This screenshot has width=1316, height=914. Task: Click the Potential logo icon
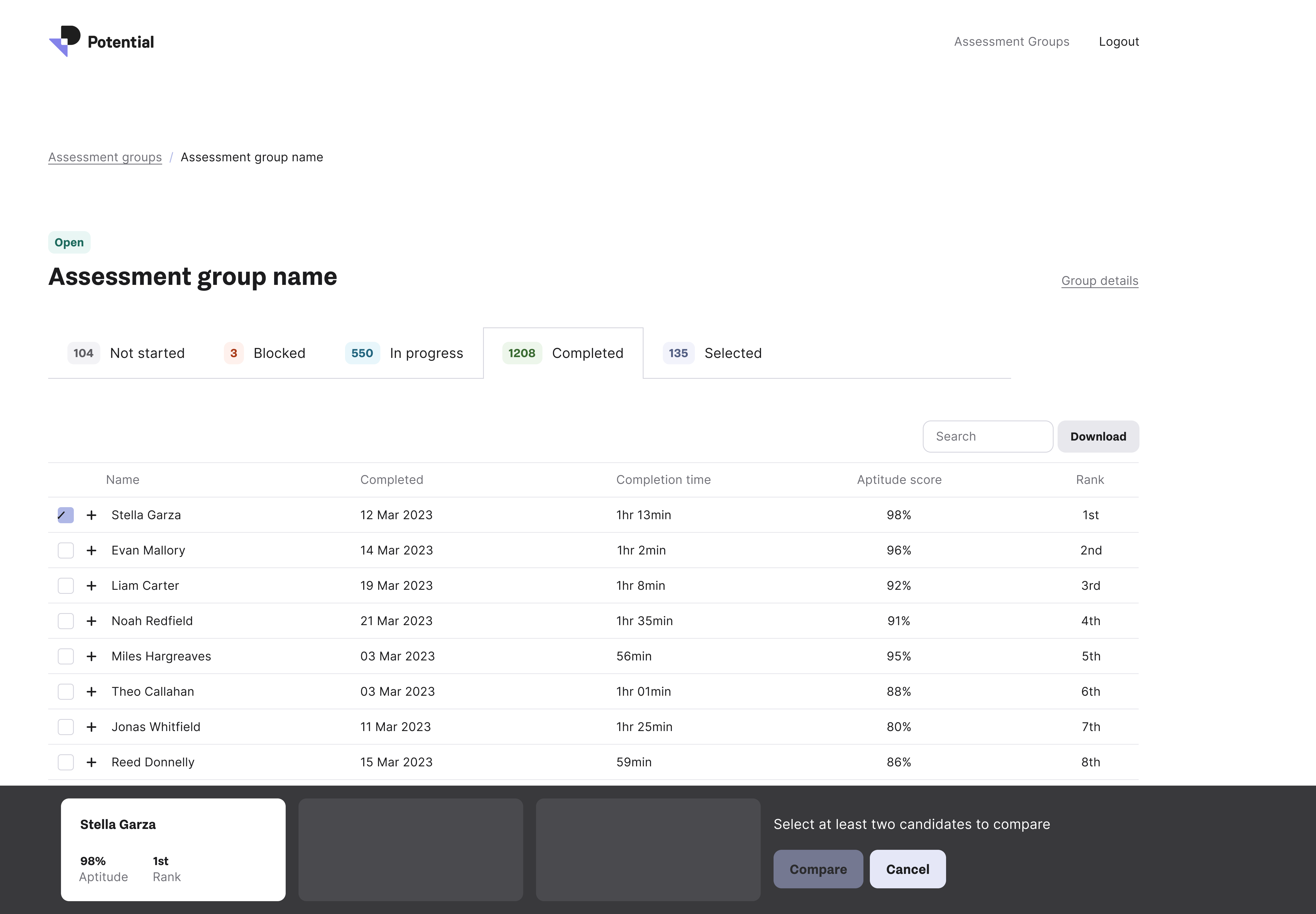pos(65,41)
